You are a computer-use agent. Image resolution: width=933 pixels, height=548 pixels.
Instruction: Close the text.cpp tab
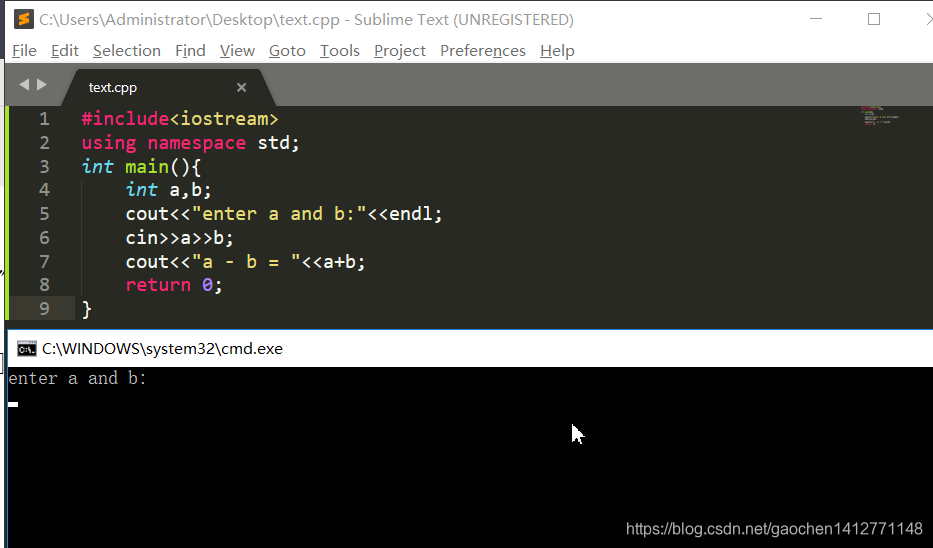point(241,87)
